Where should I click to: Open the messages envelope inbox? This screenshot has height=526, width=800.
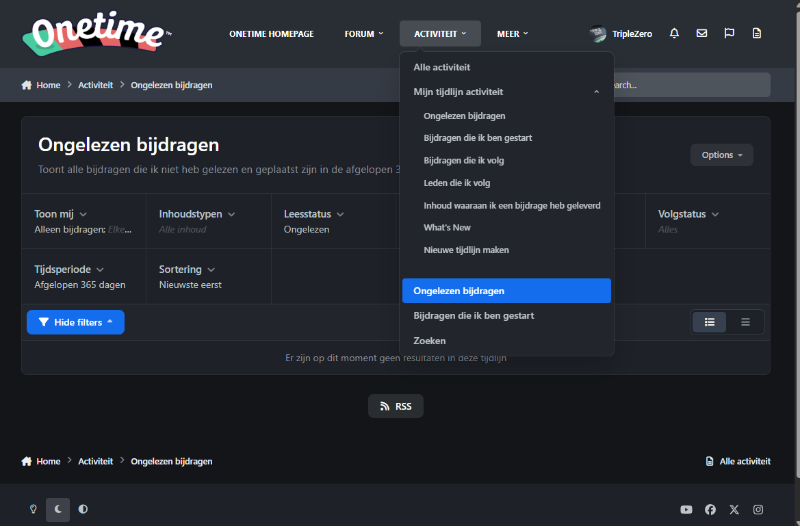click(x=702, y=34)
